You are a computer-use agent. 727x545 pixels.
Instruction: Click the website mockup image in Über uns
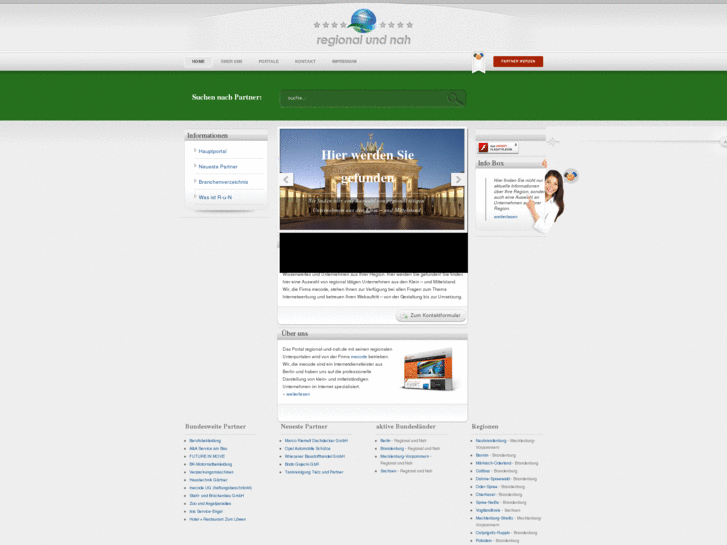(429, 370)
